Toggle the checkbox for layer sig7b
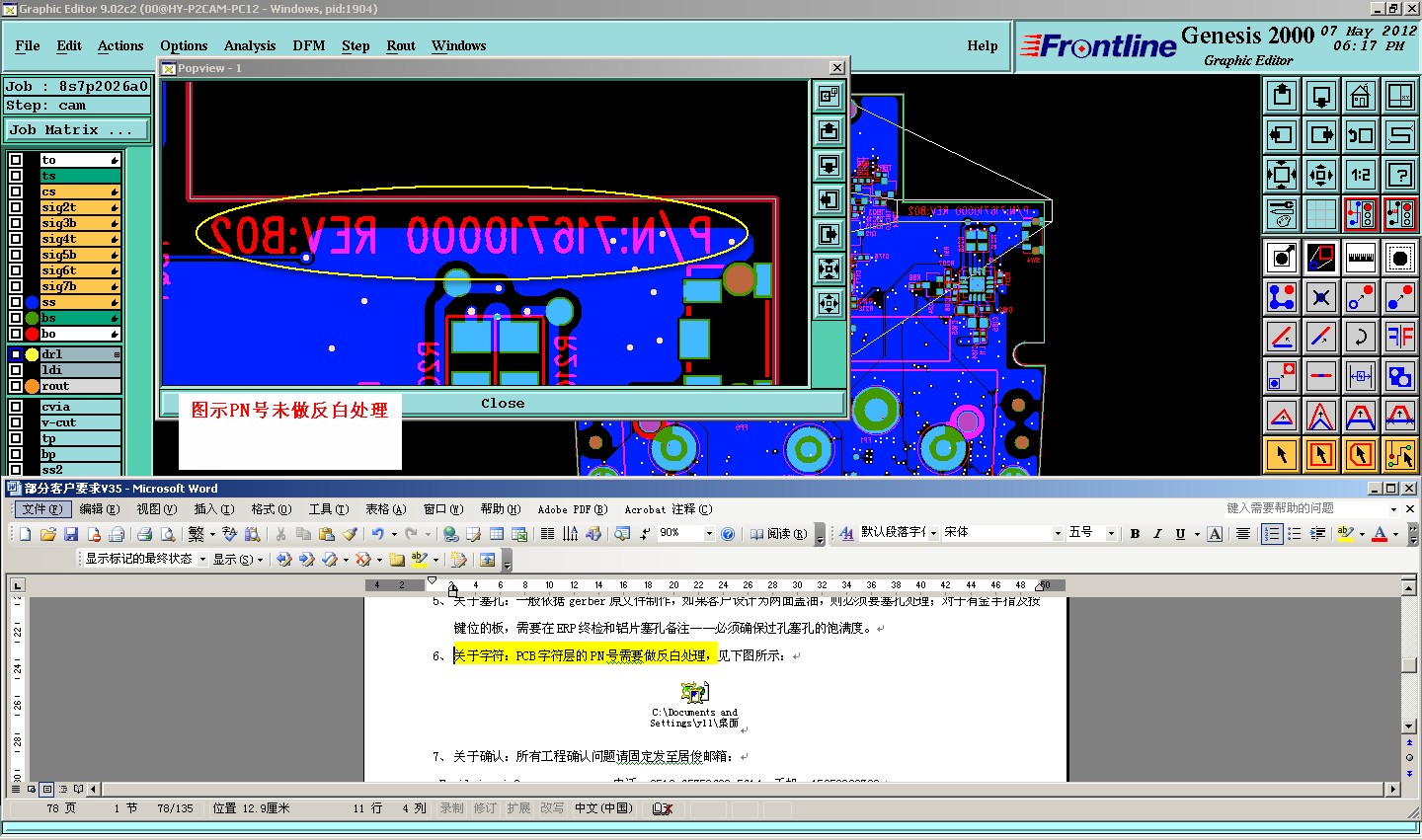The width and height of the screenshot is (1422, 840). point(16,286)
